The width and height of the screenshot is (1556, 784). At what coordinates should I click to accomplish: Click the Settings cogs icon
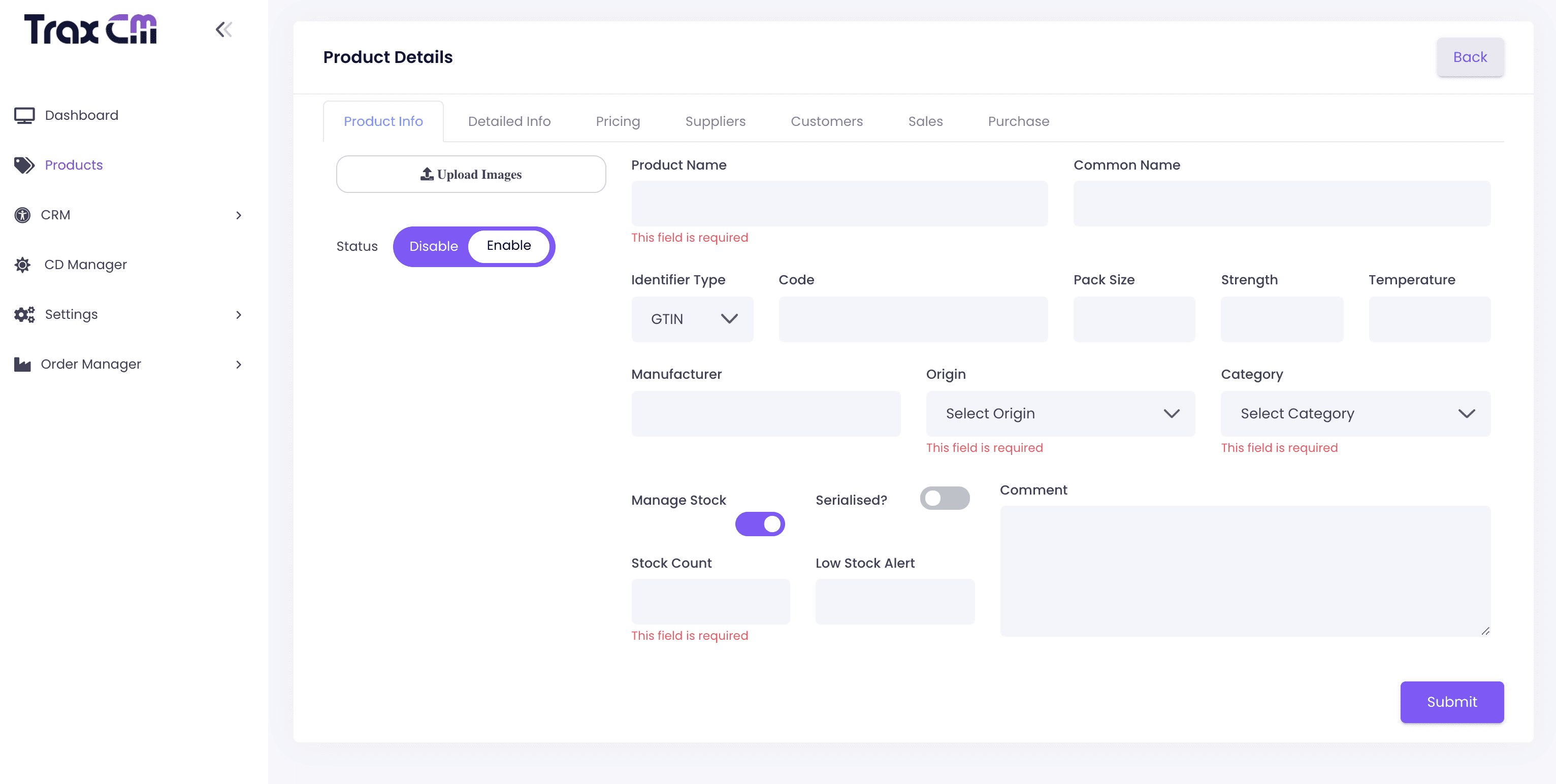click(x=24, y=315)
